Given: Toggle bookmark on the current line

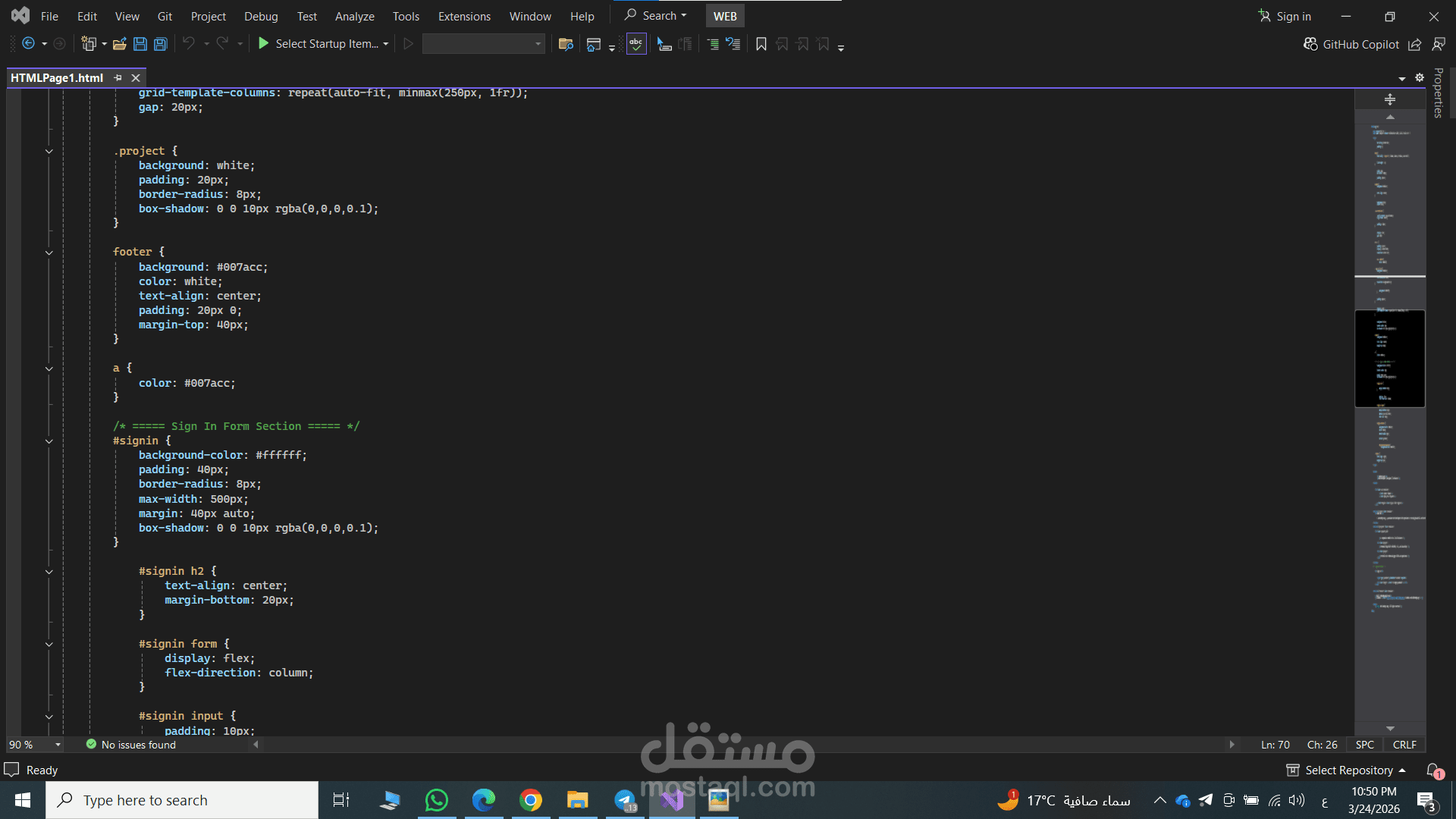Looking at the screenshot, I should point(761,44).
